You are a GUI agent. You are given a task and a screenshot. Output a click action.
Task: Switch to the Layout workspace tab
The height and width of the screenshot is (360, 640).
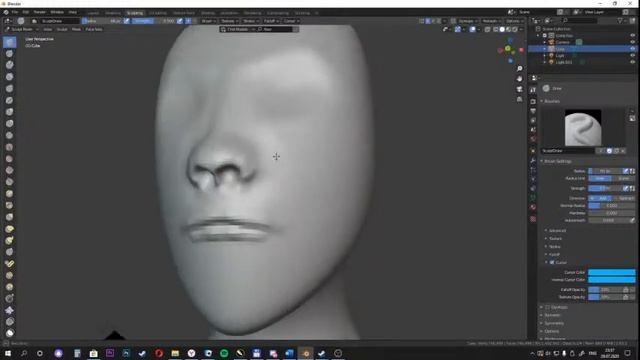click(93, 13)
